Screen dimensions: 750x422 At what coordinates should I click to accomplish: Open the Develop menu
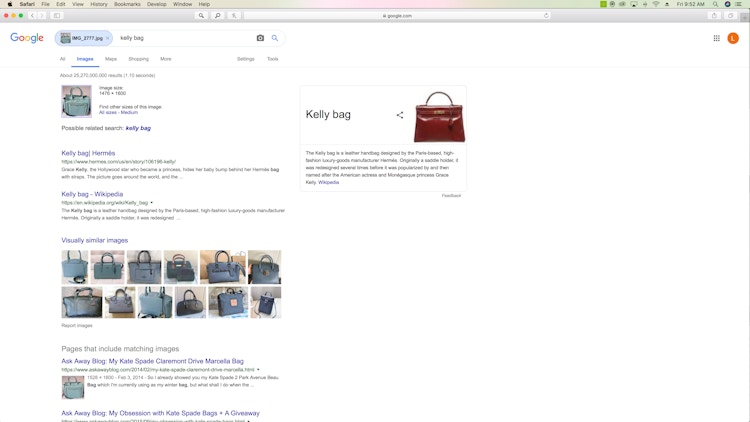tap(156, 4)
